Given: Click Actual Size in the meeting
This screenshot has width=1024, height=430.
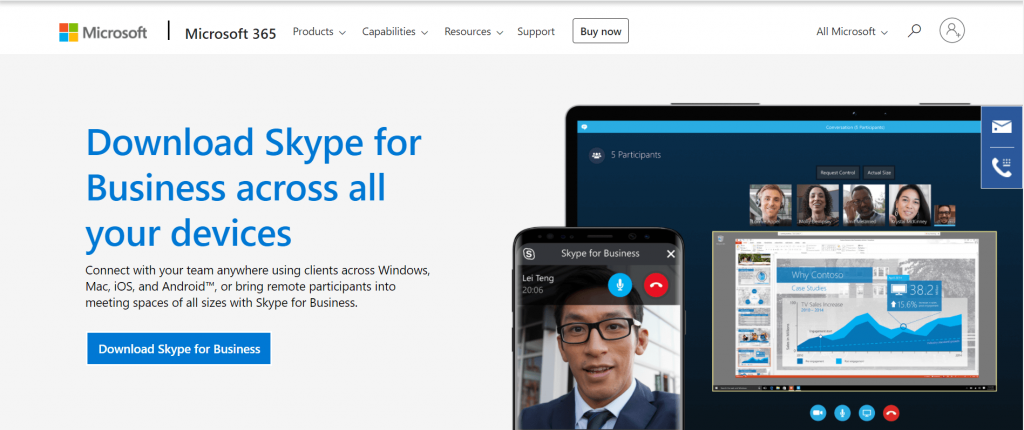Looking at the screenshot, I should (x=878, y=173).
